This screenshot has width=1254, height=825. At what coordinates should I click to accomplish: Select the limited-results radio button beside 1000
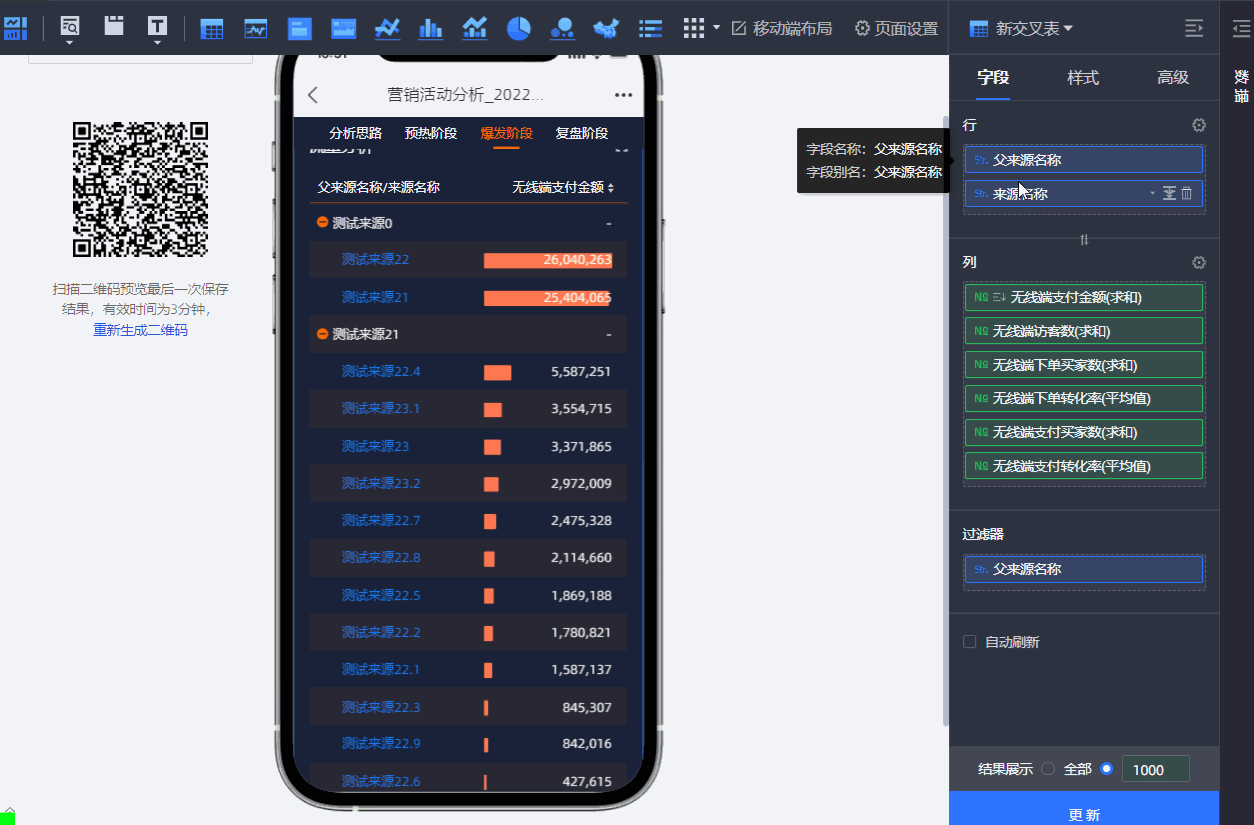point(1106,769)
